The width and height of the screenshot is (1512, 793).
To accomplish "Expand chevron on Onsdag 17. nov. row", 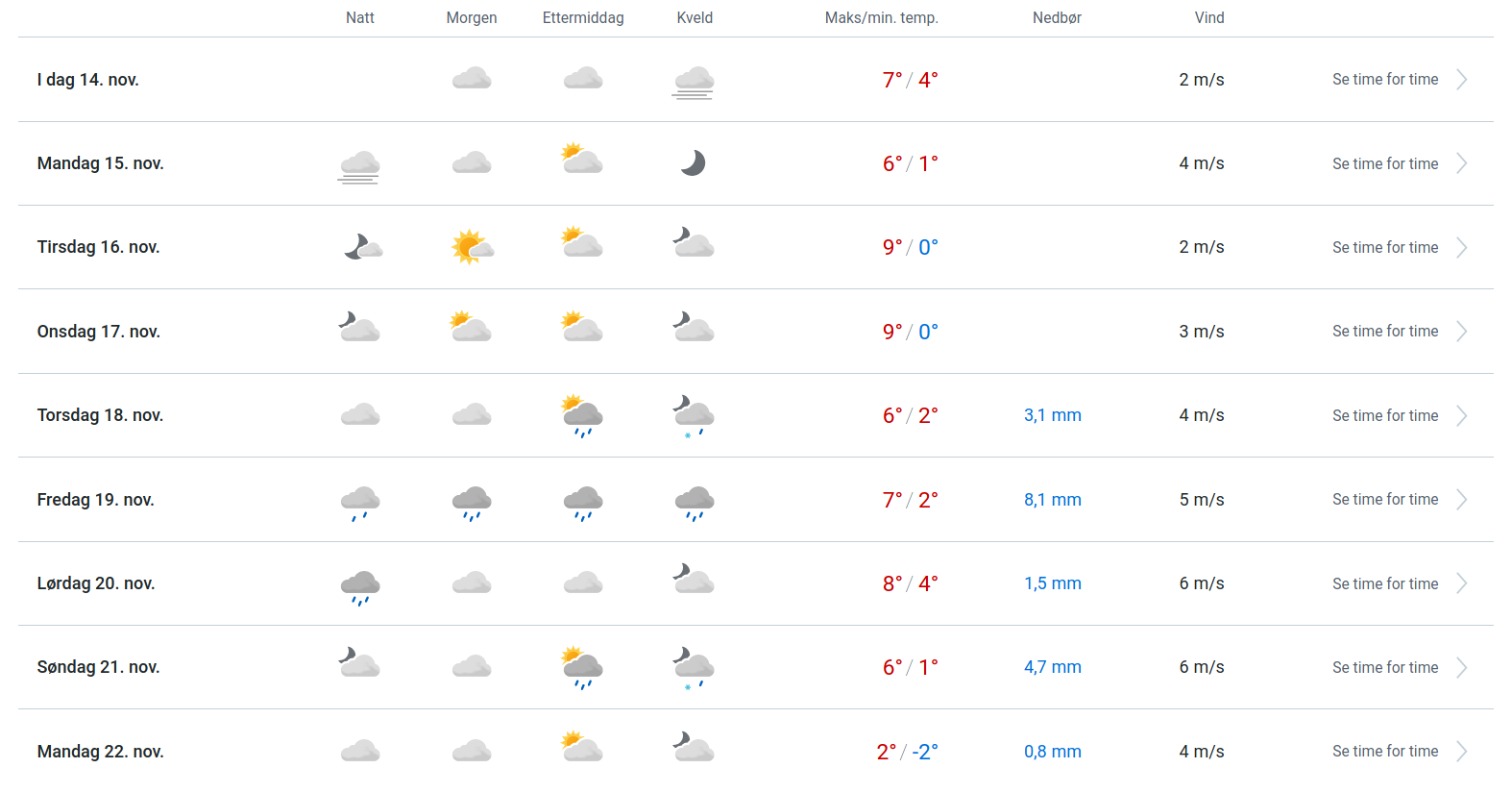I will 1461,332.
